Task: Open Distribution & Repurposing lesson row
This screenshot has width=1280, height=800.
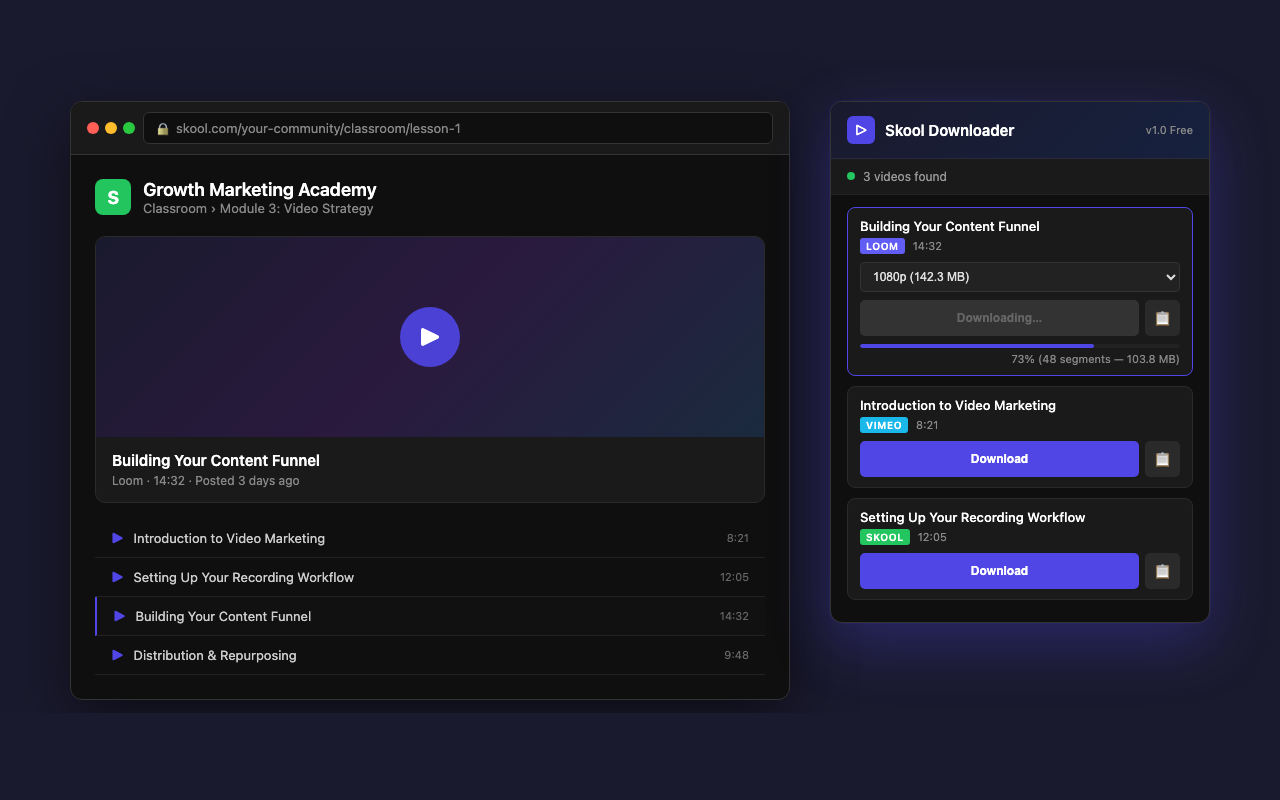Action: pyautogui.click(x=430, y=655)
